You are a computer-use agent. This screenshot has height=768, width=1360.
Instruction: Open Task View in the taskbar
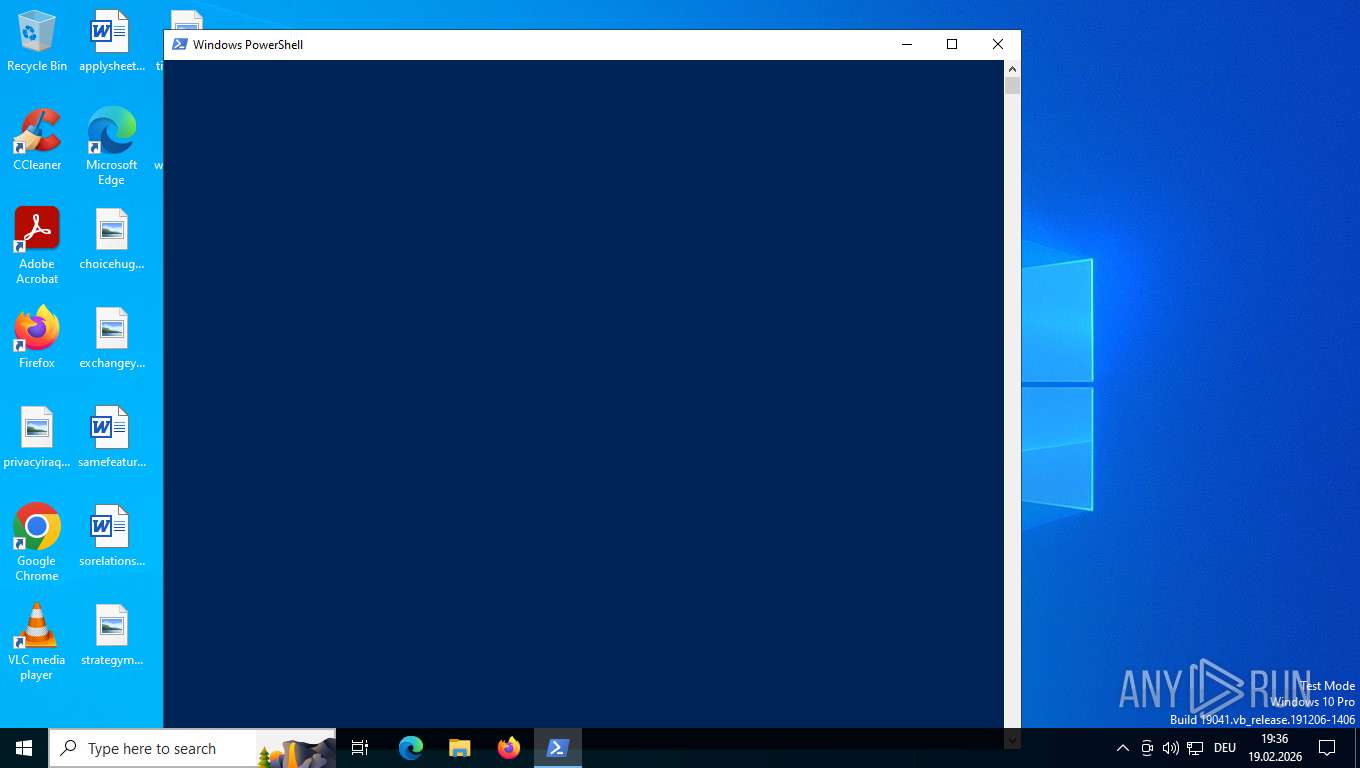pyautogui.click(x=360, y=748)
